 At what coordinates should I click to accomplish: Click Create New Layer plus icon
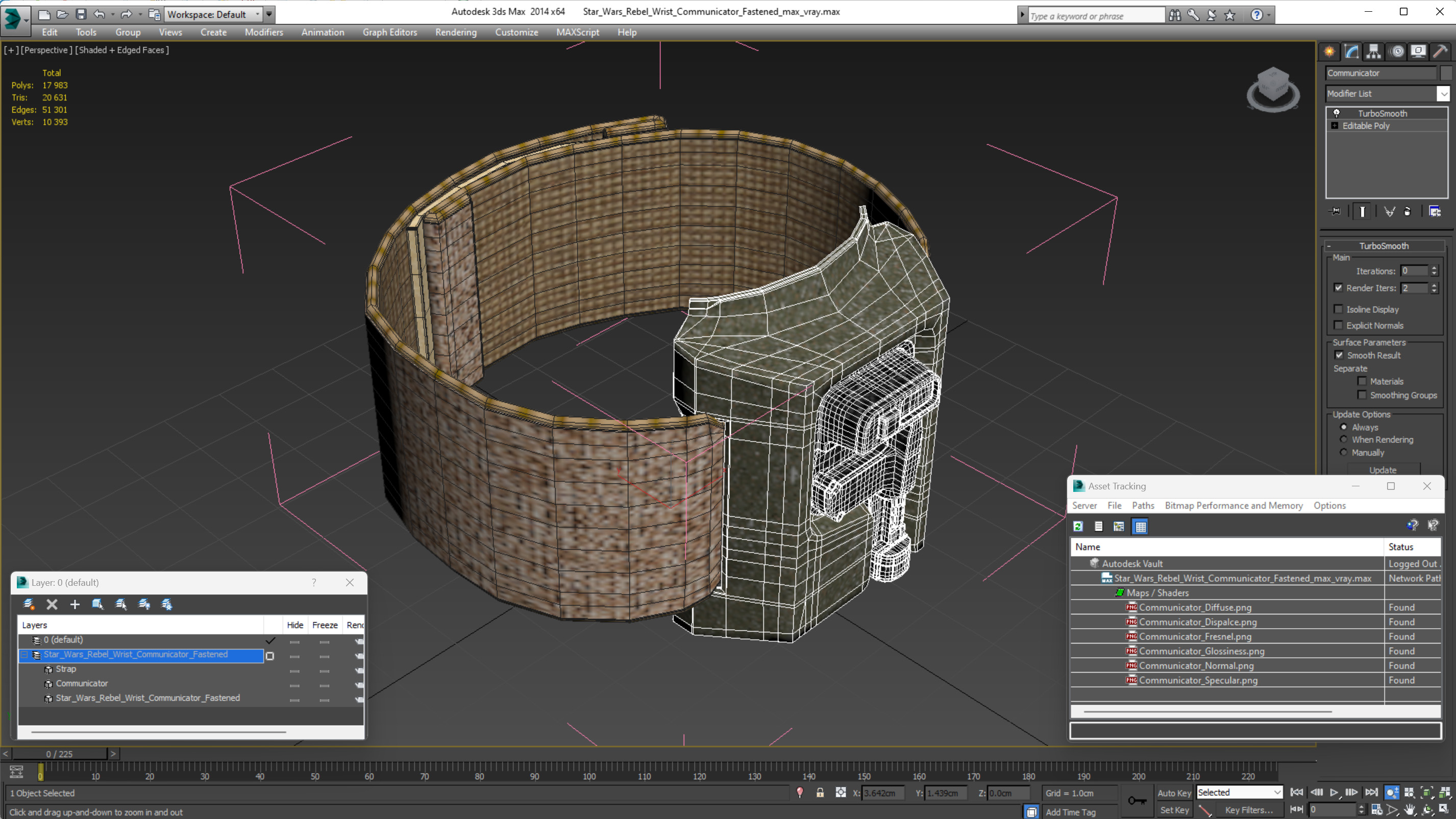click(75, 604)
